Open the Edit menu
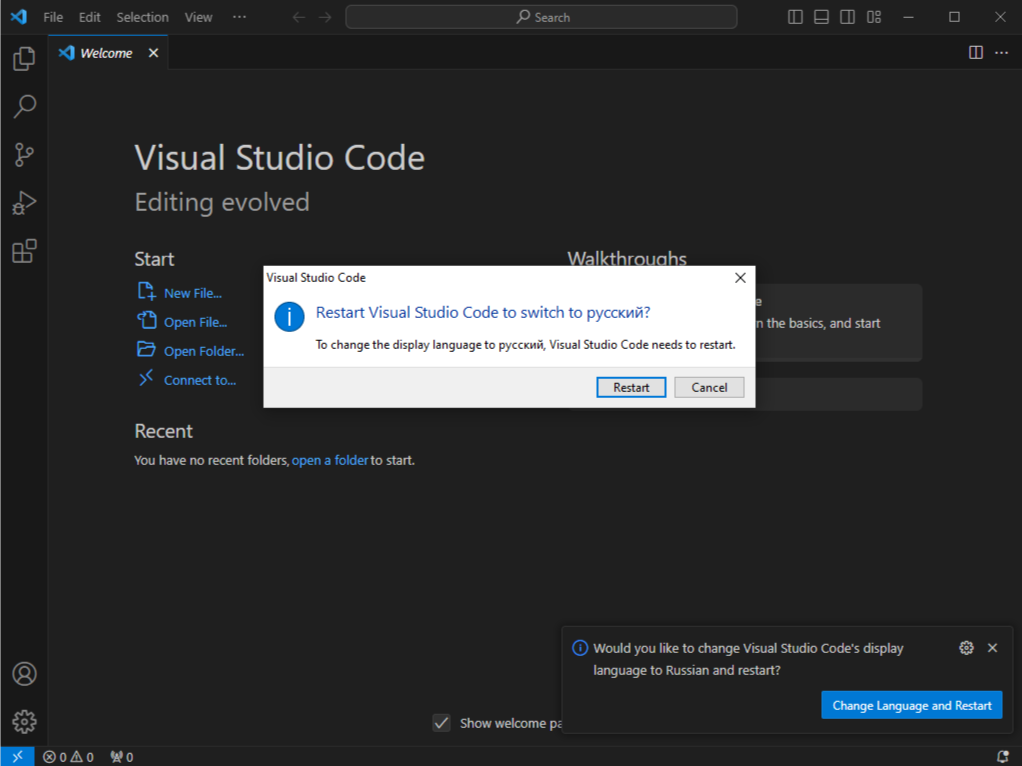Screen dimensions: 1022x766 (x=89, y=17)
